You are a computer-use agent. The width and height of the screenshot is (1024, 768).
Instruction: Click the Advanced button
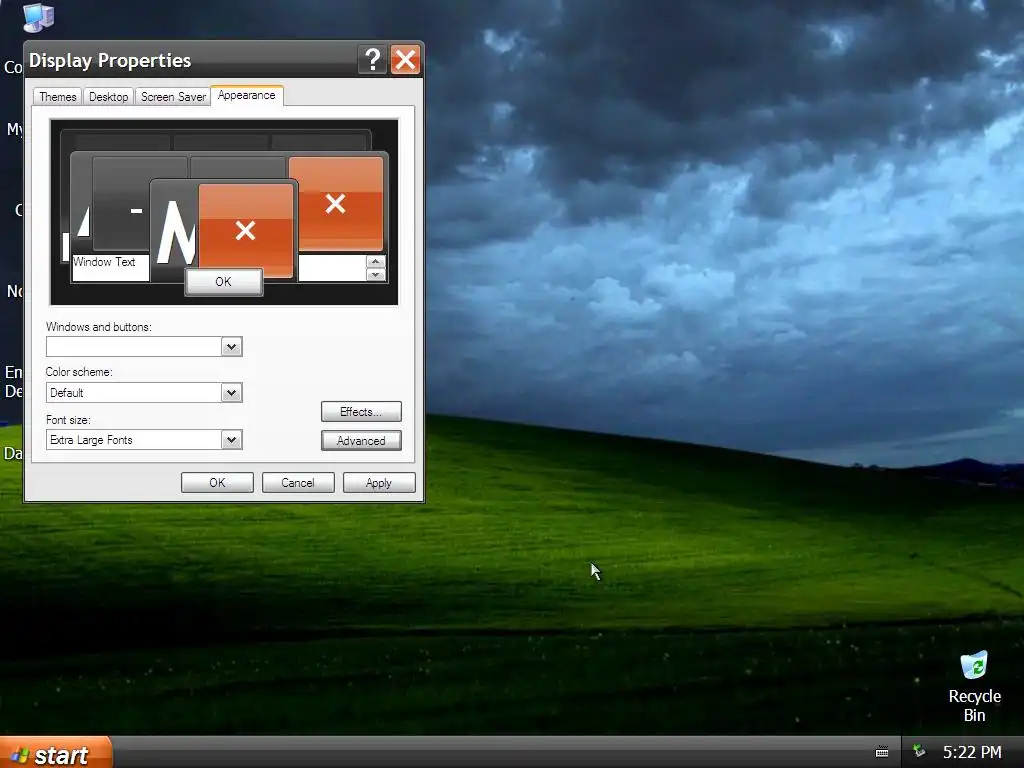click(361, 441)
